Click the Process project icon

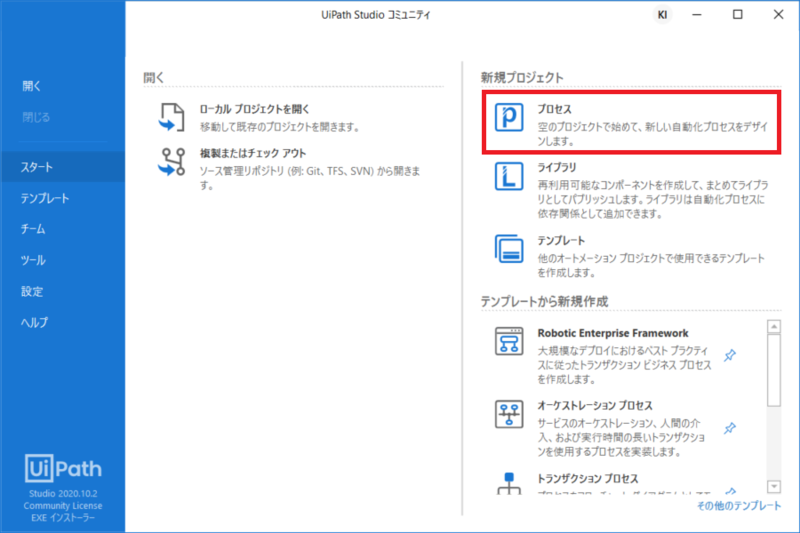(x=509, y=117)
